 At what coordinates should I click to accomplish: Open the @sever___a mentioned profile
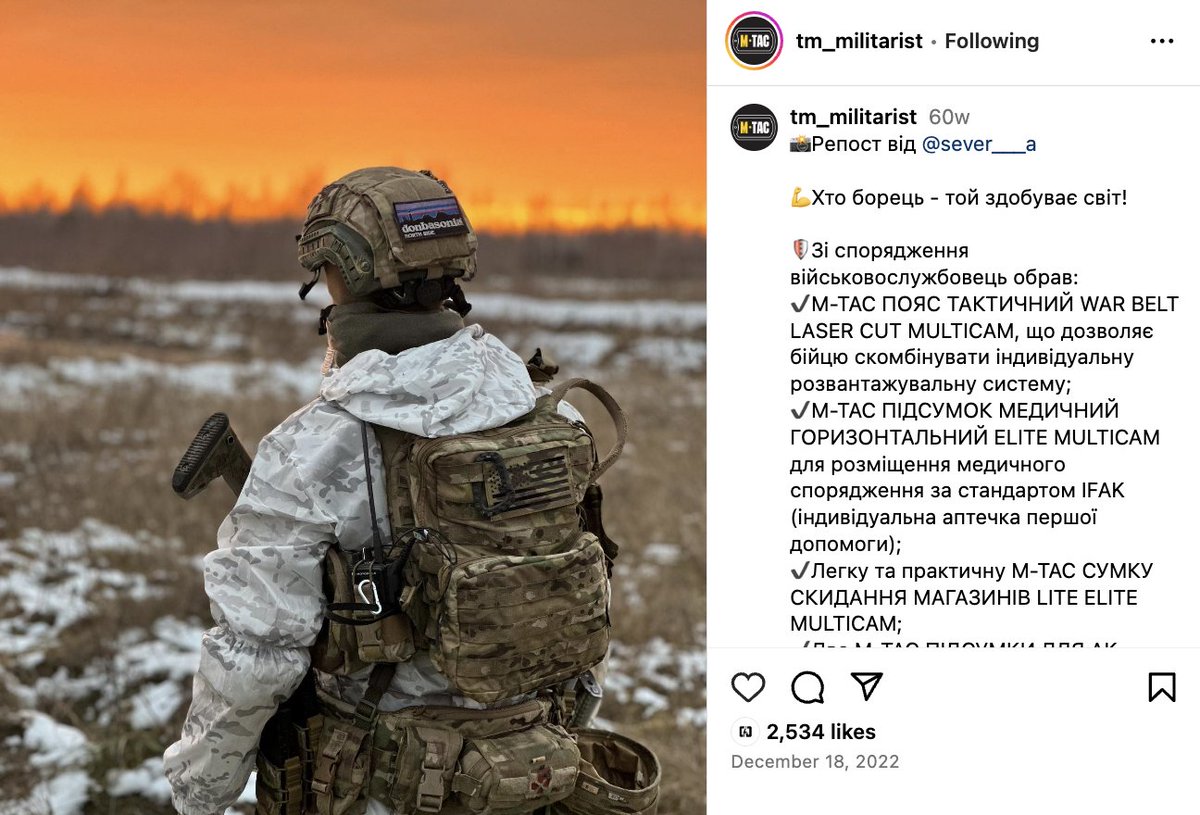pyautogui.click(x=978, y=144)
